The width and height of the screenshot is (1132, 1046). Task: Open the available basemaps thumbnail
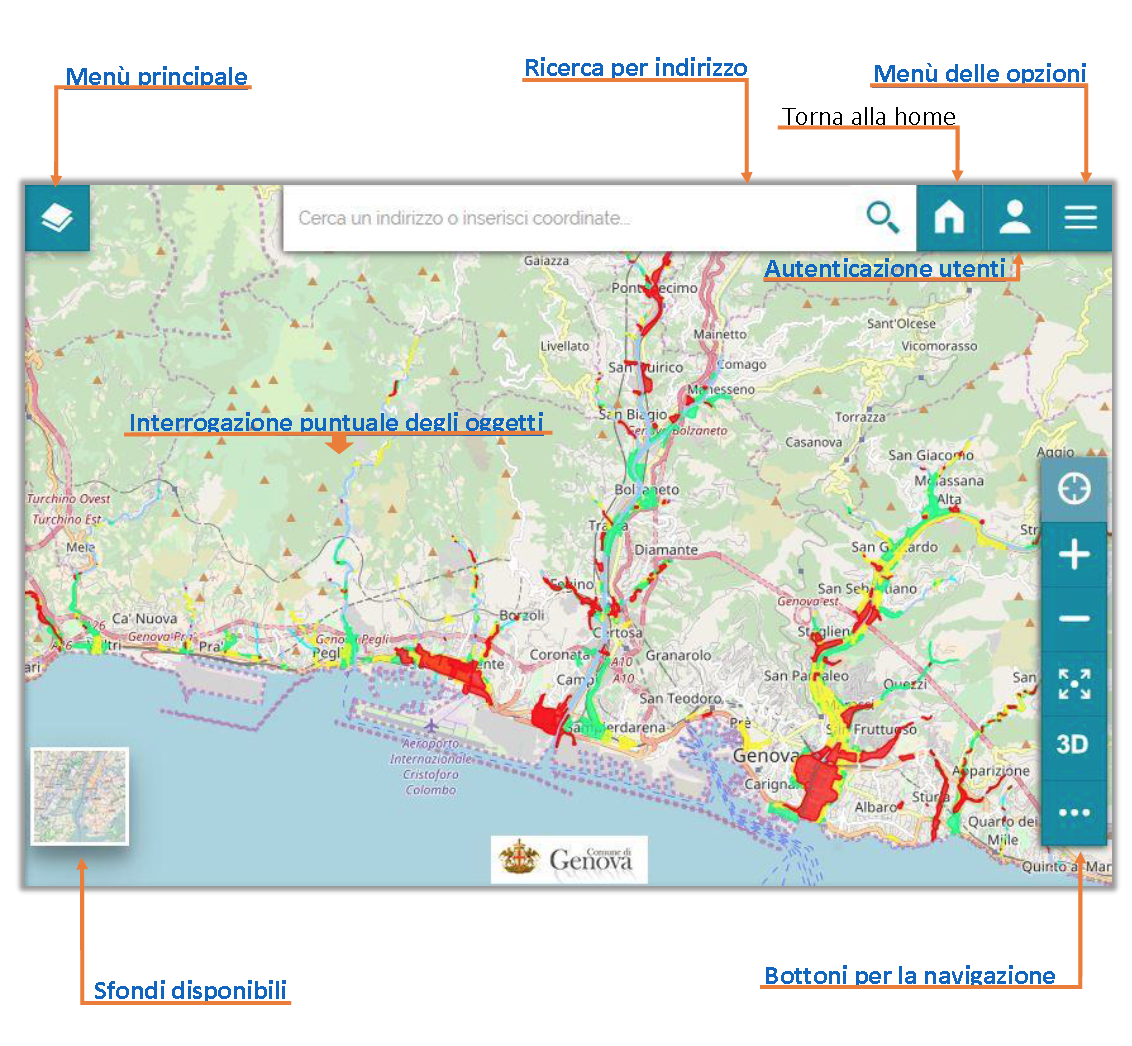(x=79, y=796)
